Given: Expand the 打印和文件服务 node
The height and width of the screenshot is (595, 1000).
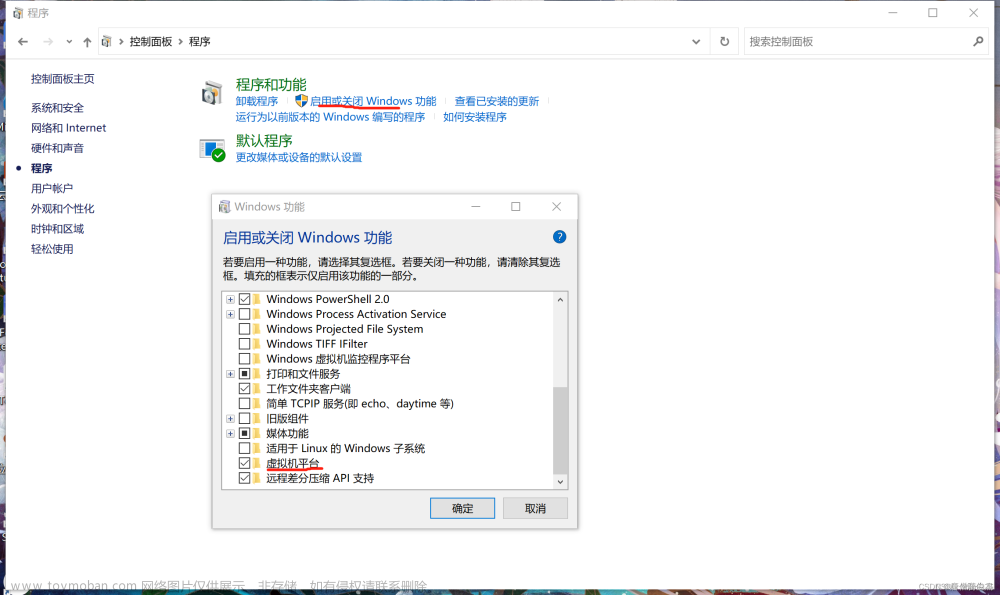Looking at the screenshot, I should [x=230, y=374].
